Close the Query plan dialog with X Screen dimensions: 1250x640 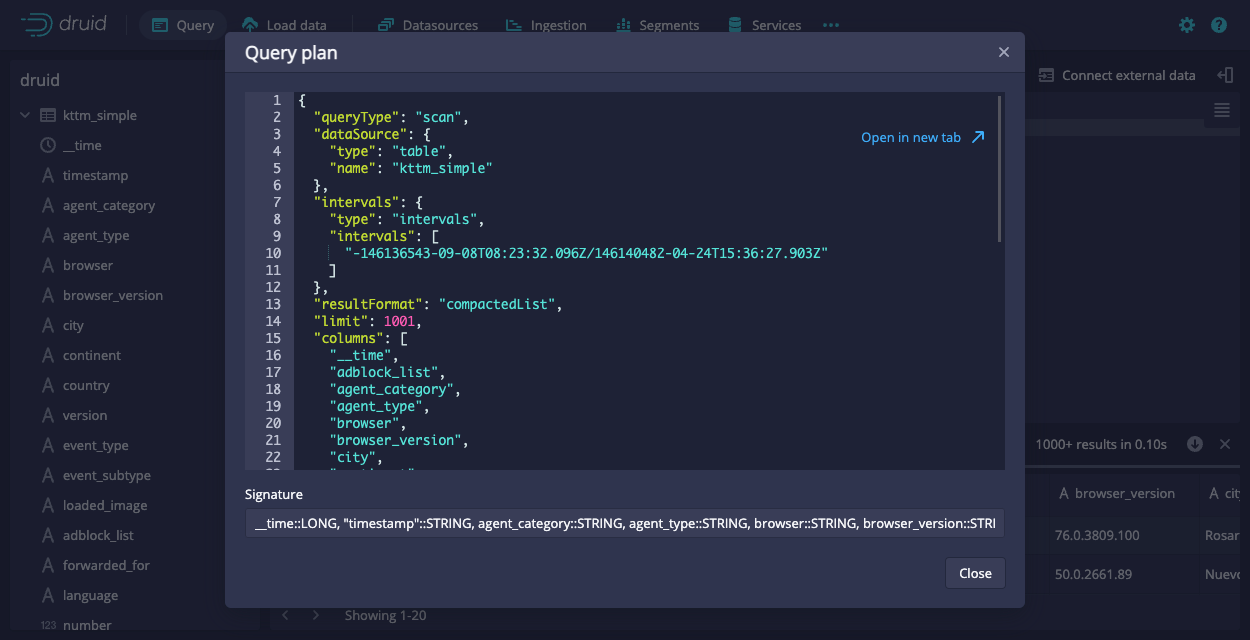tap(1004, 52)
